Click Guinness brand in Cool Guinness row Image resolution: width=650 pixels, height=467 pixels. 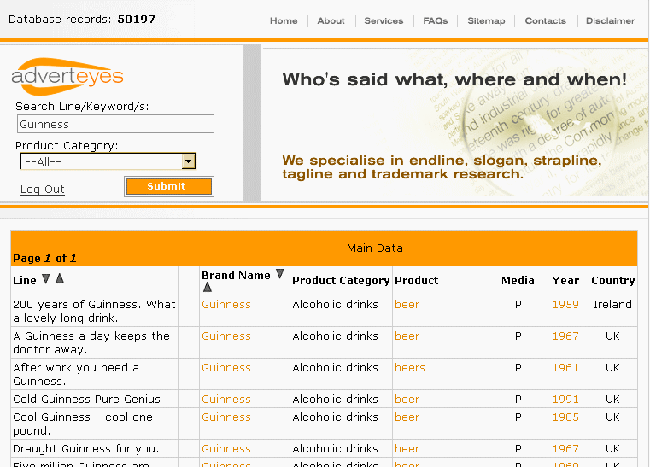226,417
